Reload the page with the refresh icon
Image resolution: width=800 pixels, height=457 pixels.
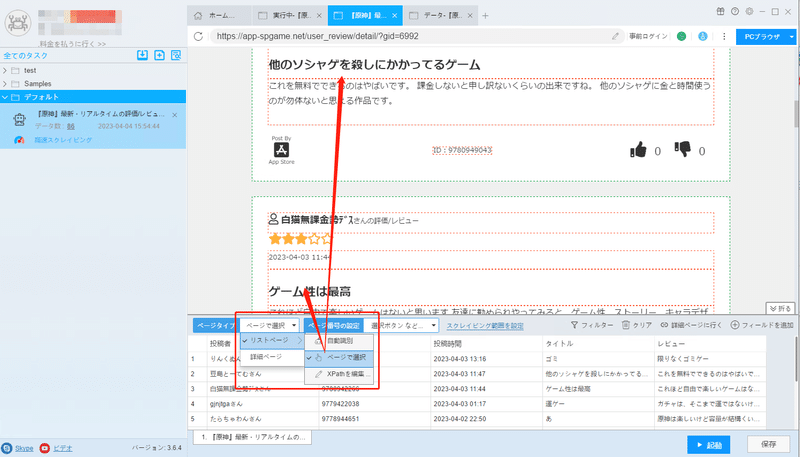click(198, 36)
